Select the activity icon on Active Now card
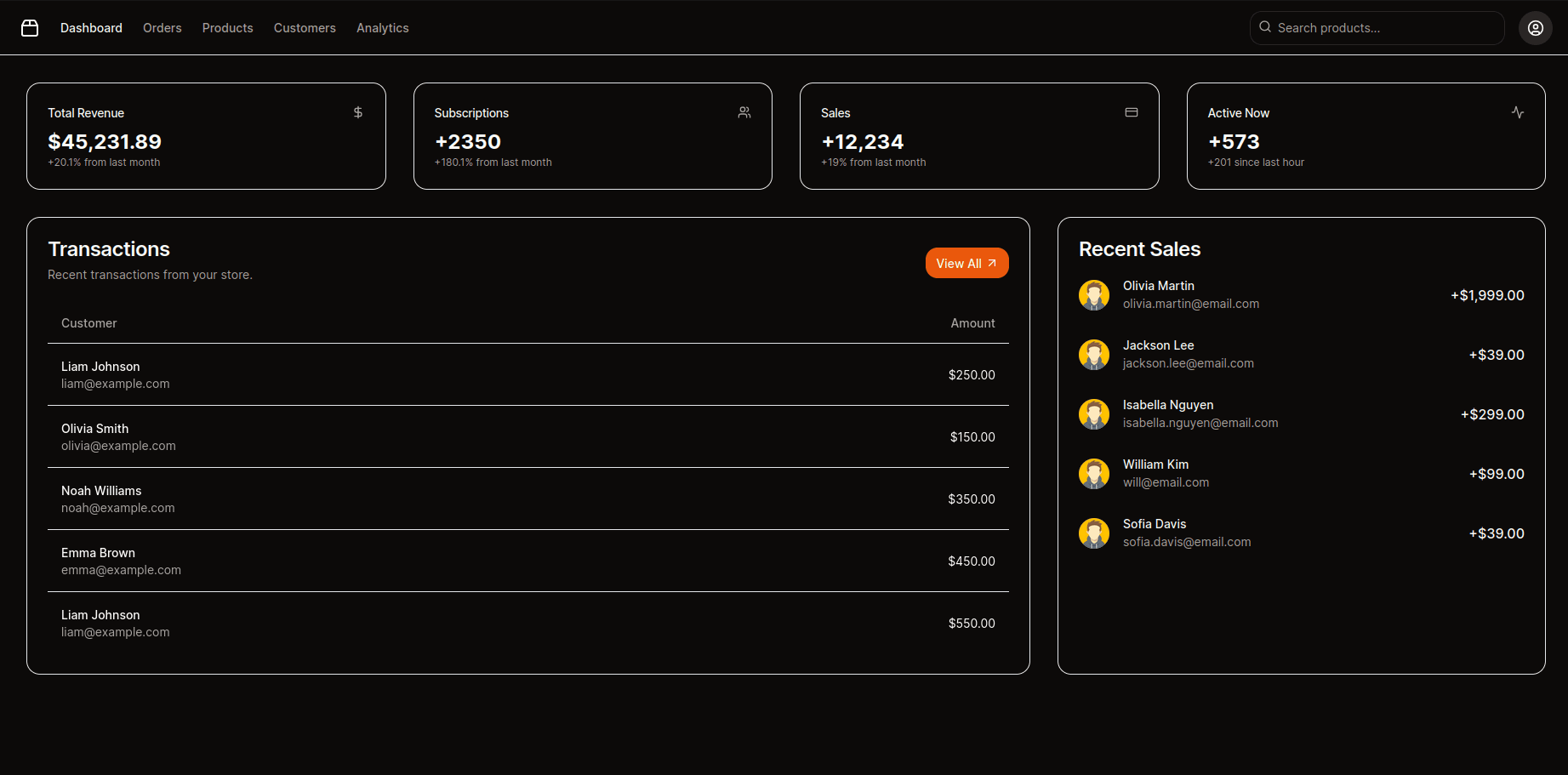The width and height of the screenshot is (1568, 775). point(1518,111)
